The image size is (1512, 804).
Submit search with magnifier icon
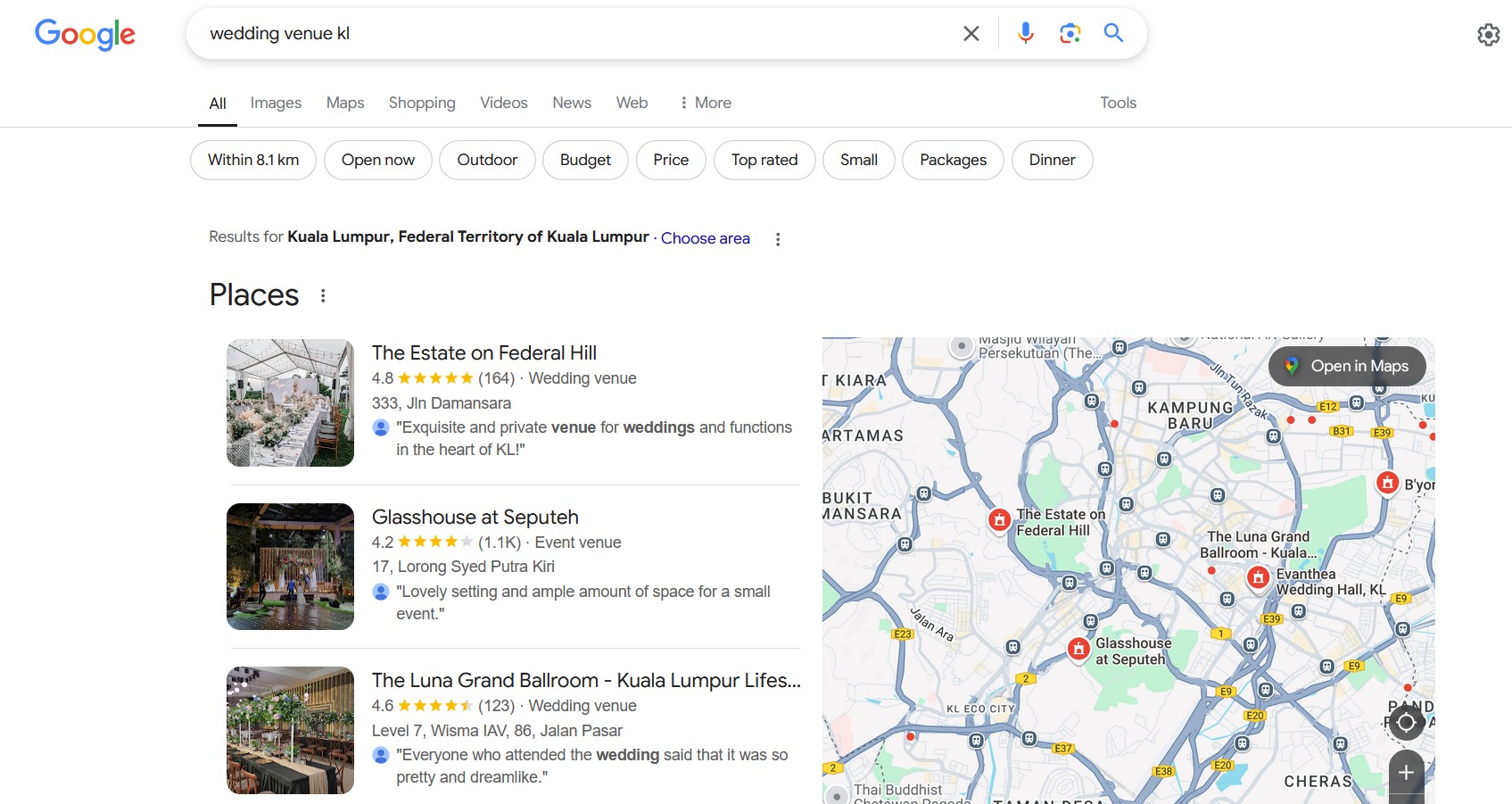(x=1113, y=33)
